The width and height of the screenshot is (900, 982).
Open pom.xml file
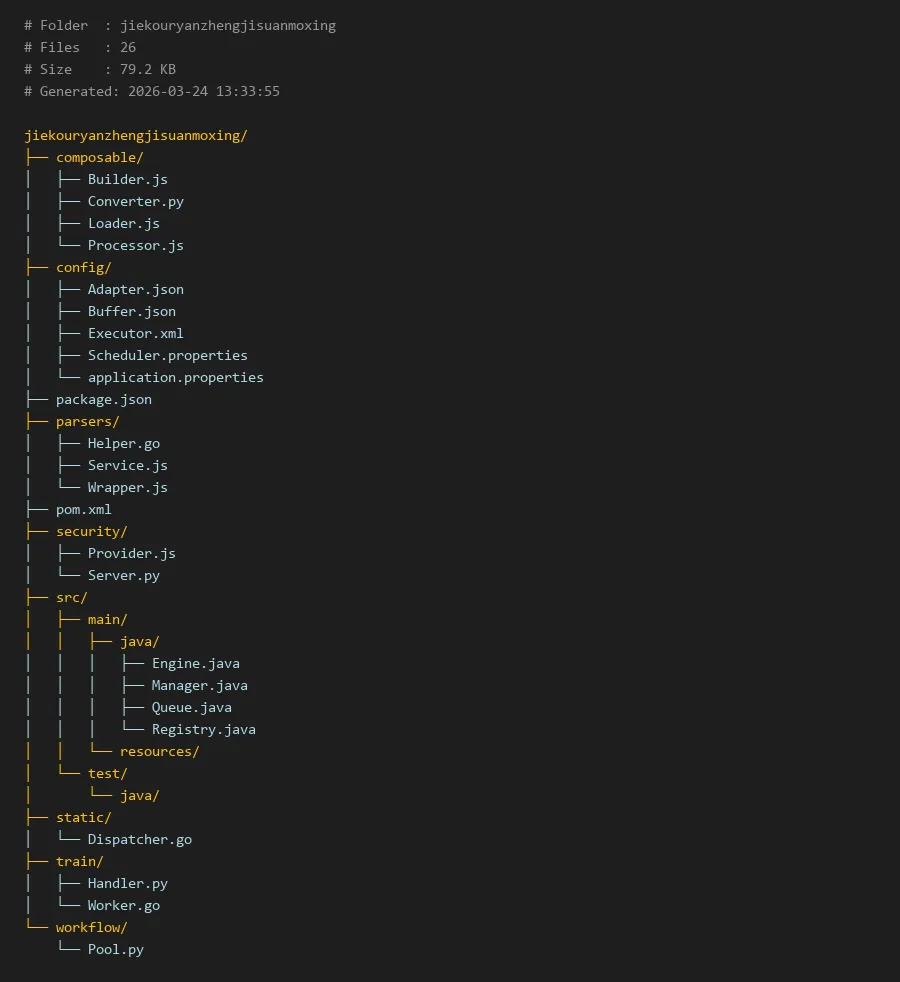[83, 509]
